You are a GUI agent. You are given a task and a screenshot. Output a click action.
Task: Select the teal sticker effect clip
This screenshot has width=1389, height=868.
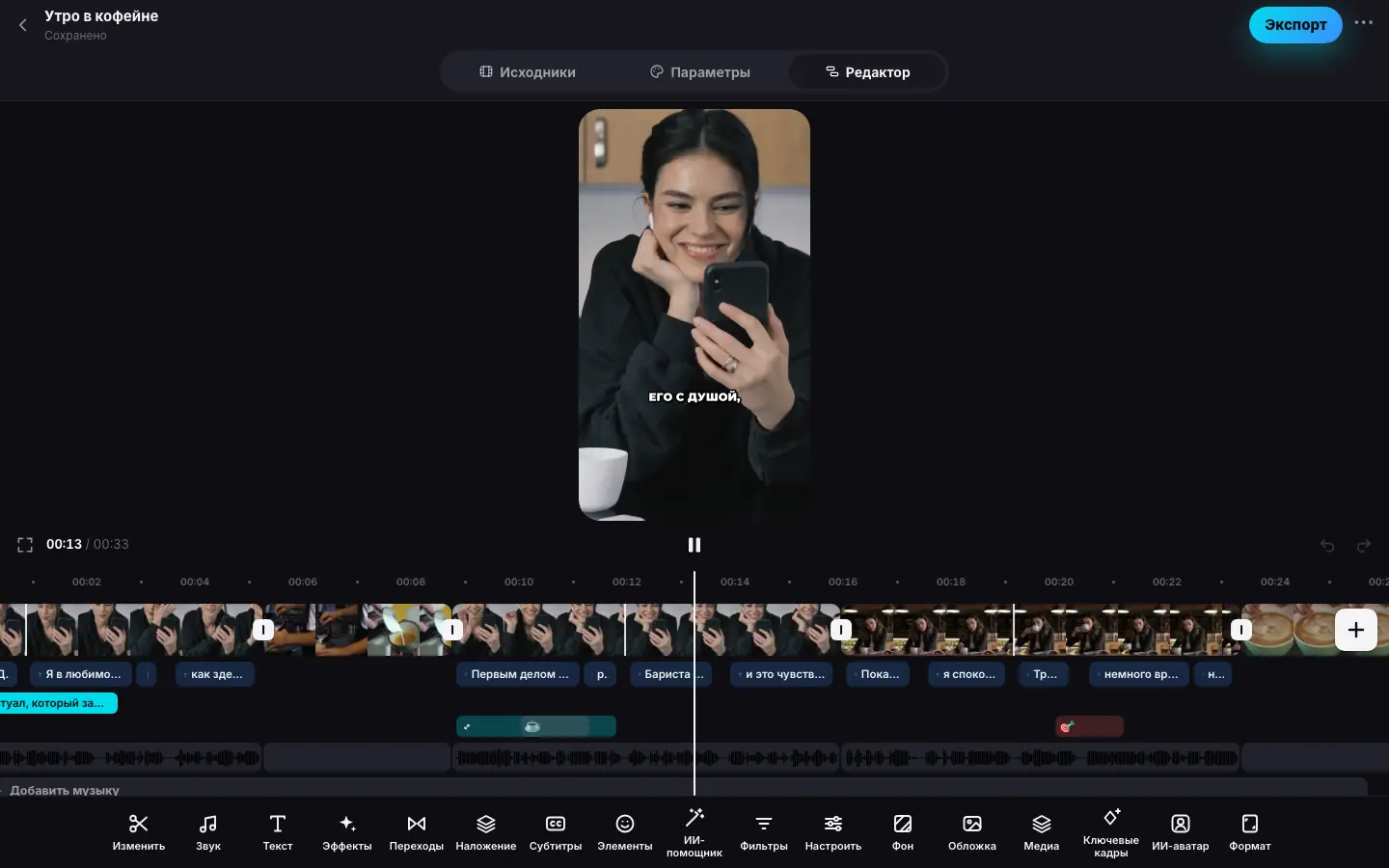[536, 726]
